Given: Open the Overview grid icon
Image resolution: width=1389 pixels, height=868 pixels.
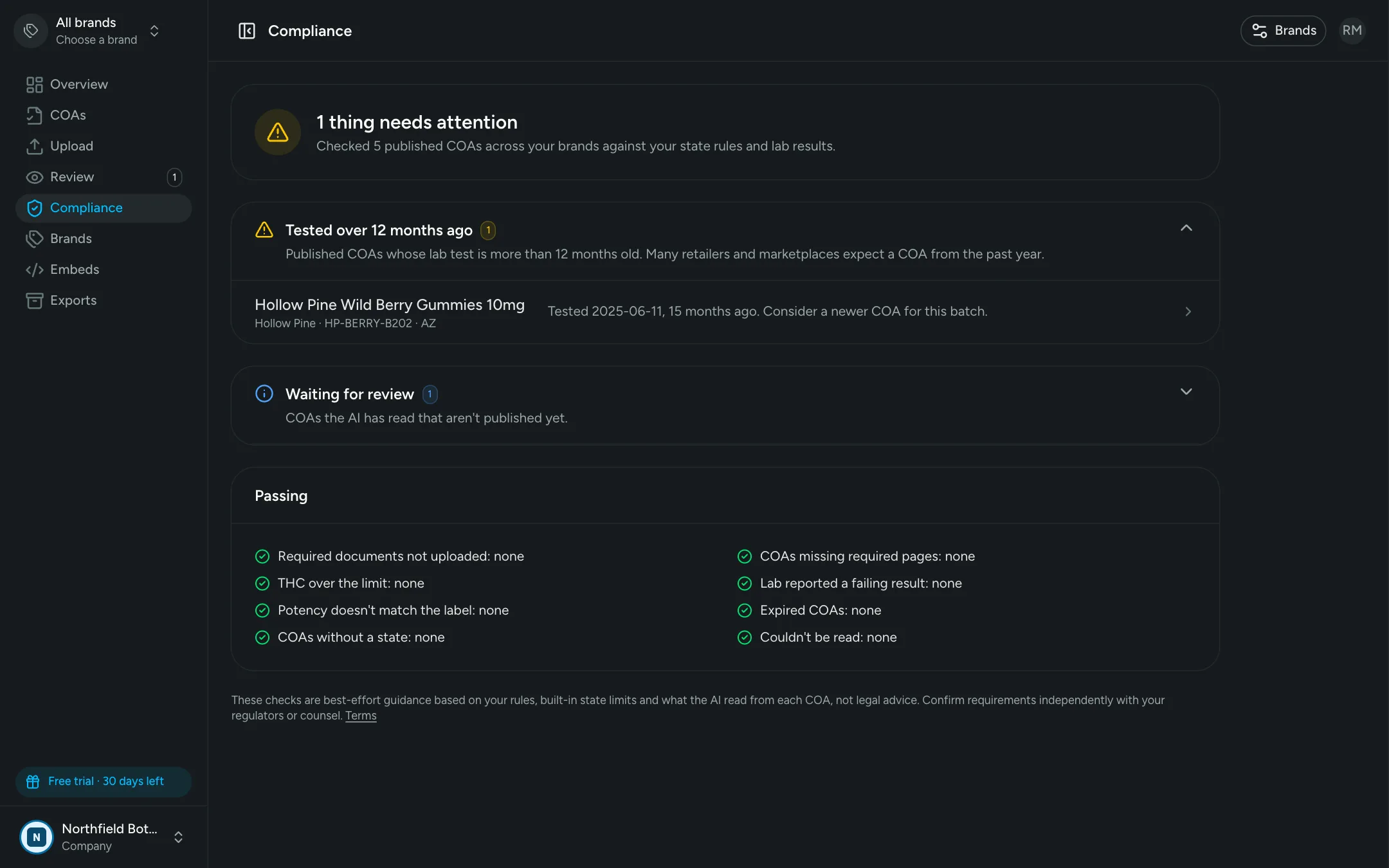Looking at the screenshot, I should click(34, 84).
